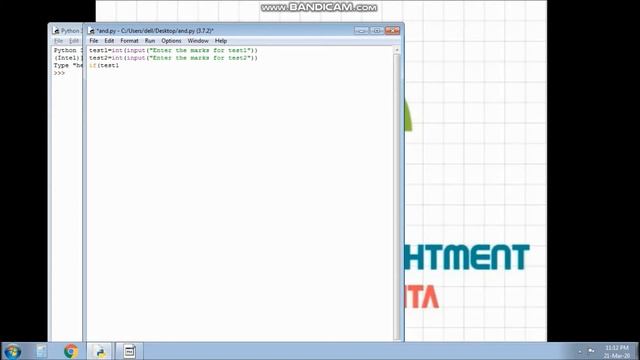The height and width of the screenshot is (360, 640).
Task: Open the file explorer taskbar icon
Action: 41,351
